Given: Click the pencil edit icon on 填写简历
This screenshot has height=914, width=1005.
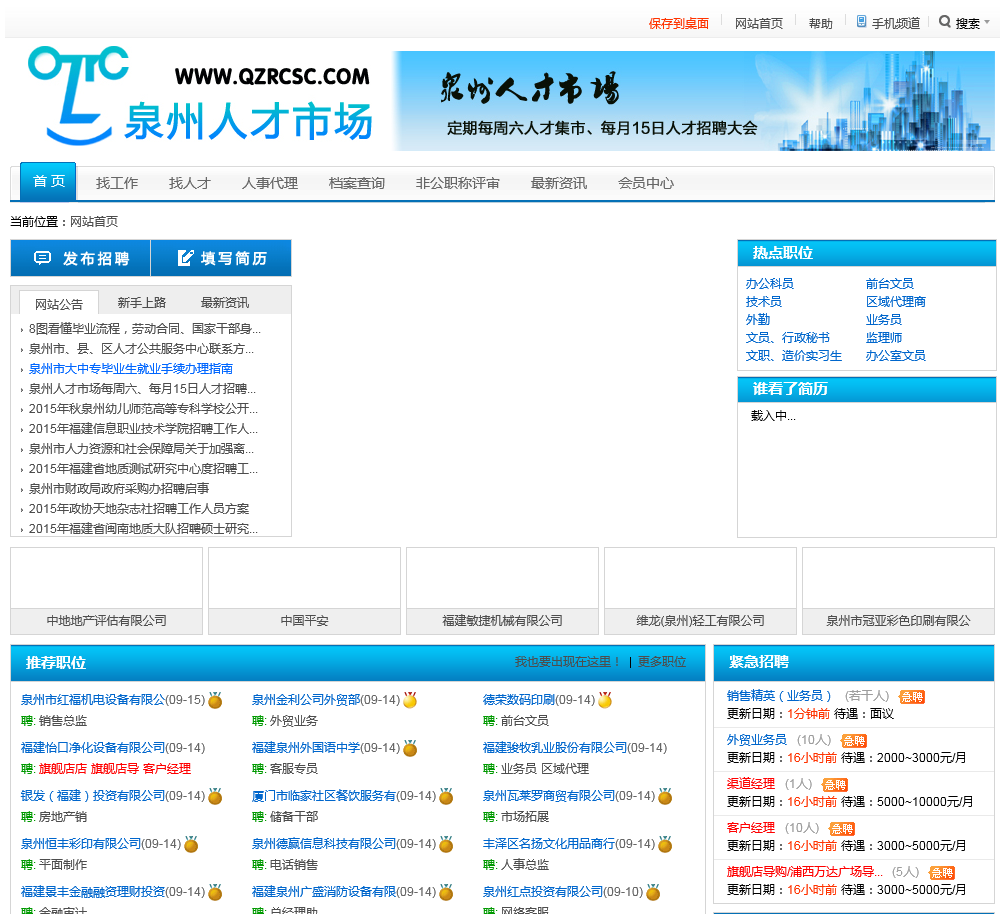Looking at the screenshot, I should point(185,258).
